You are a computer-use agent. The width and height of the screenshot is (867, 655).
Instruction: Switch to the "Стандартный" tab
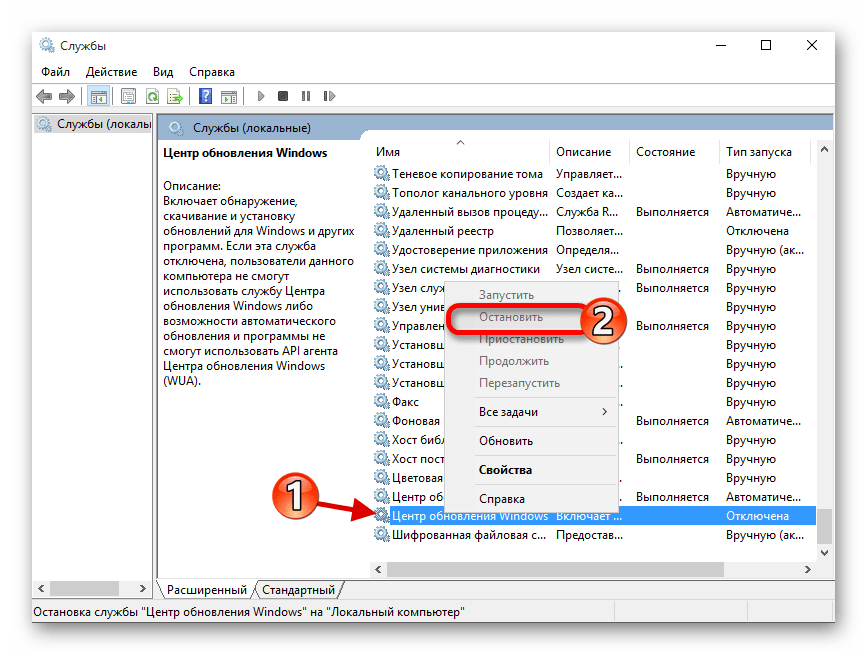tap(299, 590)
